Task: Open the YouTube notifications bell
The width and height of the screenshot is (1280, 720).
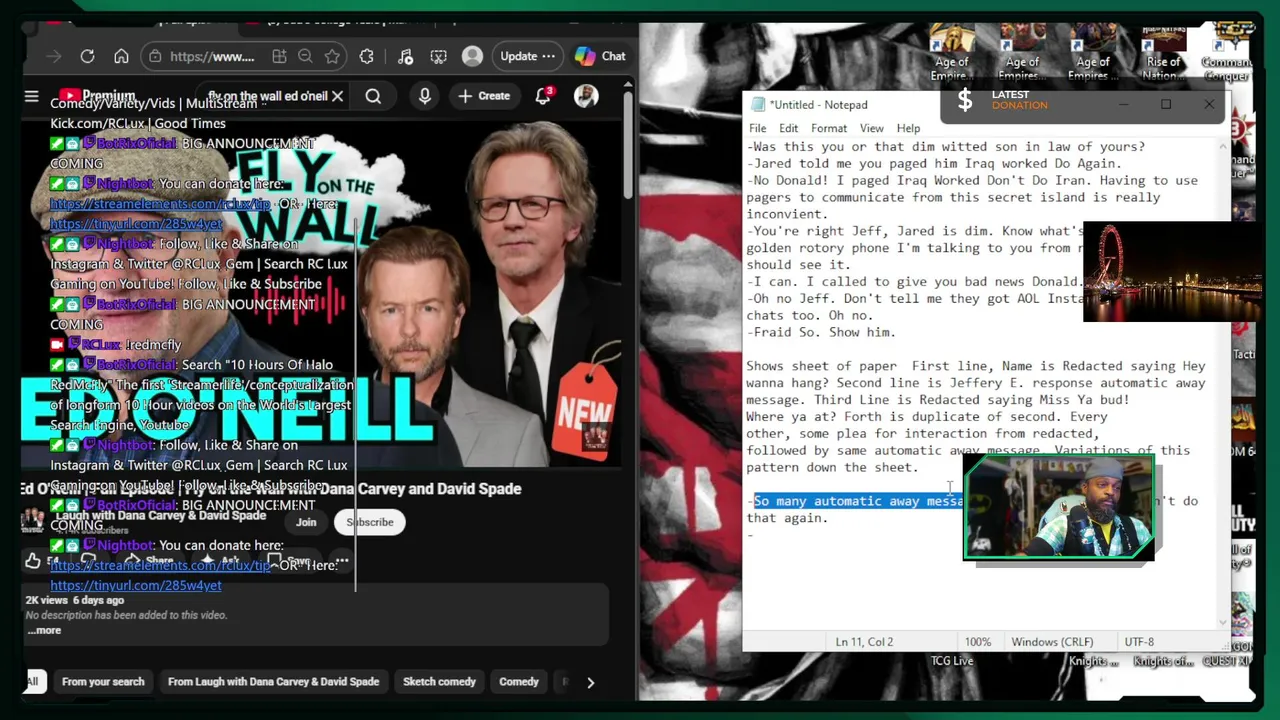Action: tap(543, 96)
